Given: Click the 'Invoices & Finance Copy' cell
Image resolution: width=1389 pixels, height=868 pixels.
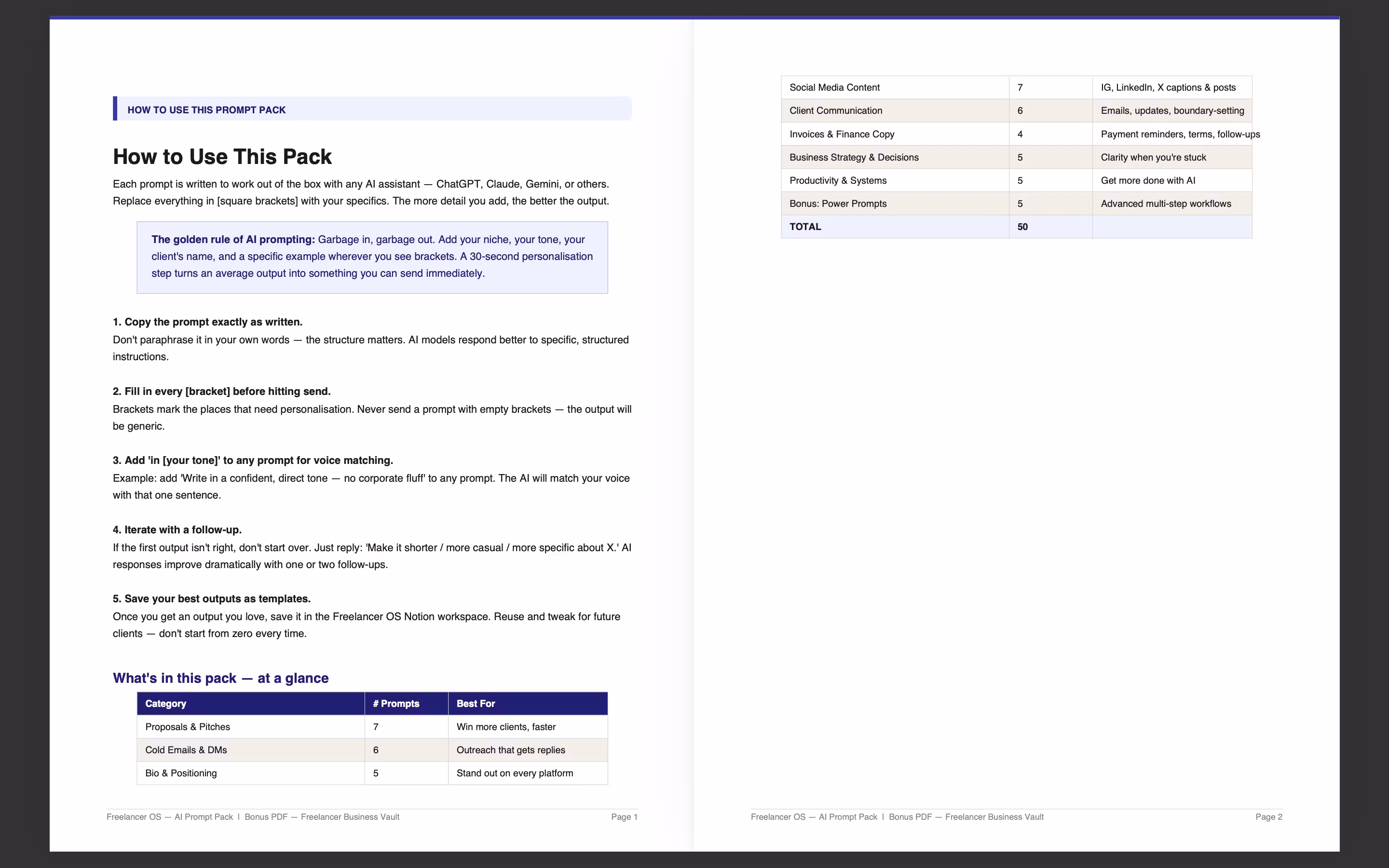Looking at the screenshot, I should pyautogui.click(x=895, y=134).
